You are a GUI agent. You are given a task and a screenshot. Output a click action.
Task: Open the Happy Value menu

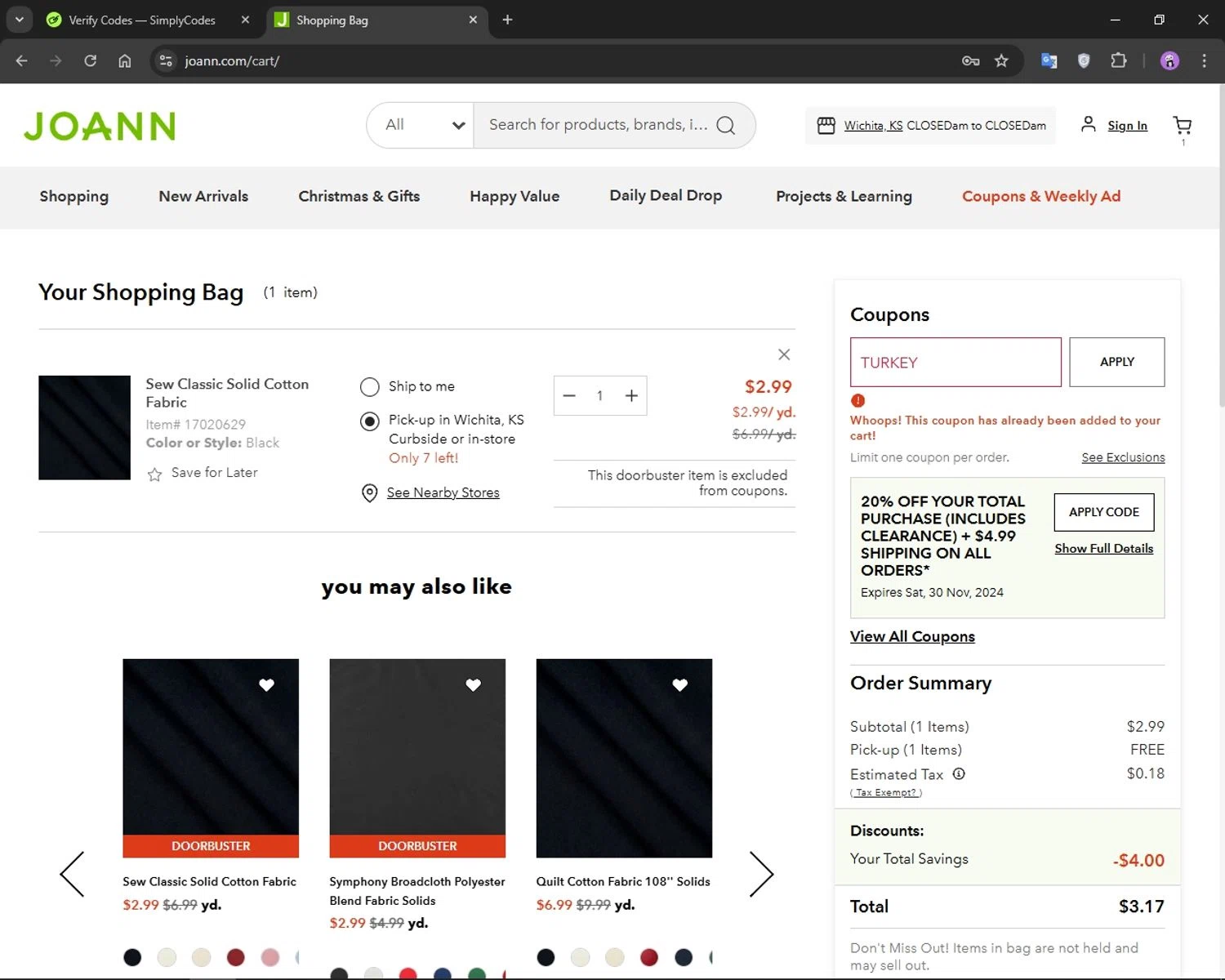tap(514, 196)
